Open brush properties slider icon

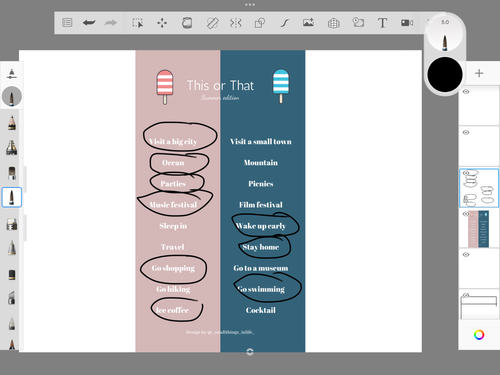12,74
